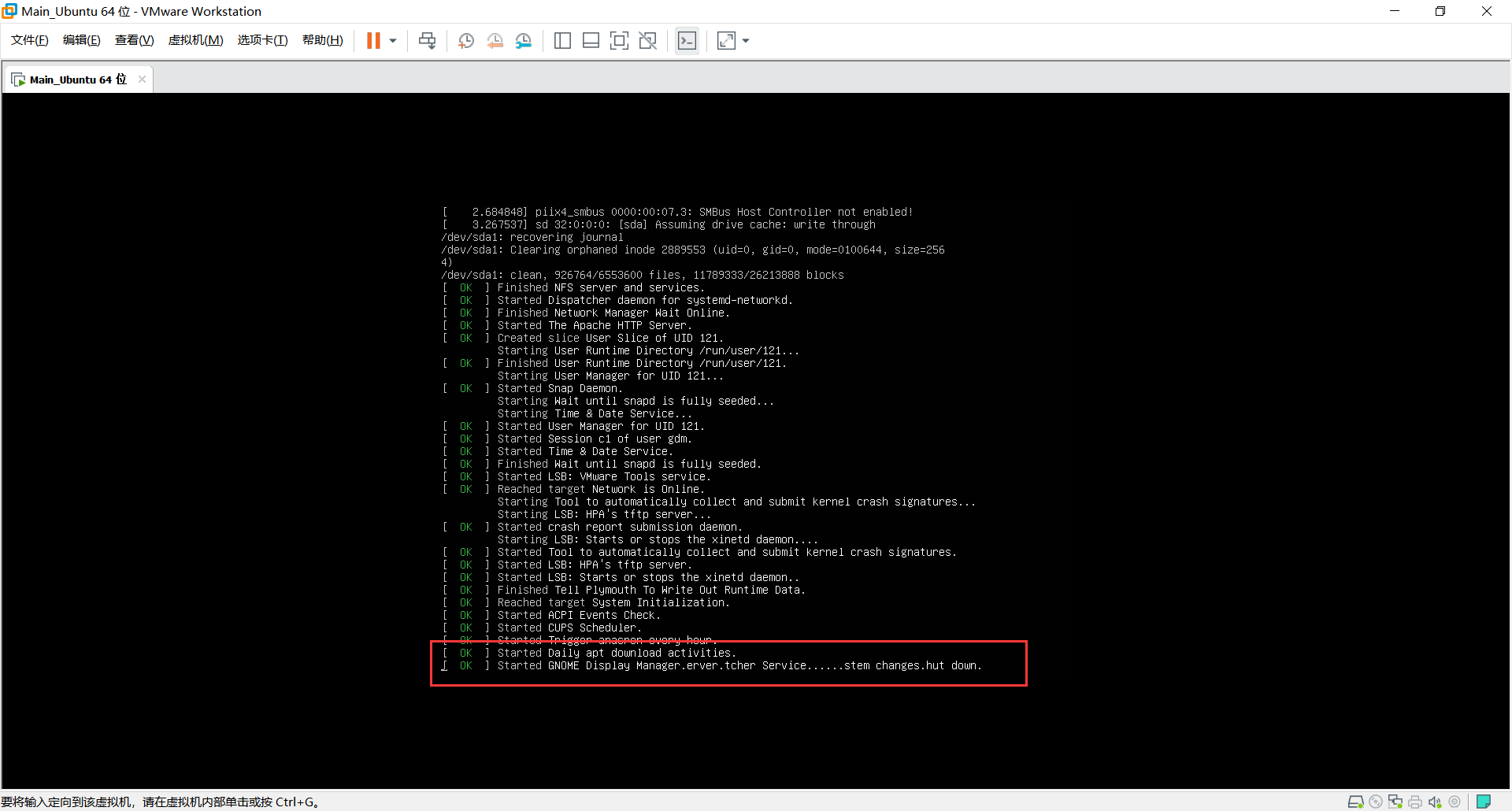Click line 'Started ACPI Events Check.'
The height and width of the screenshot is (811, 1512).
point(551,616)
